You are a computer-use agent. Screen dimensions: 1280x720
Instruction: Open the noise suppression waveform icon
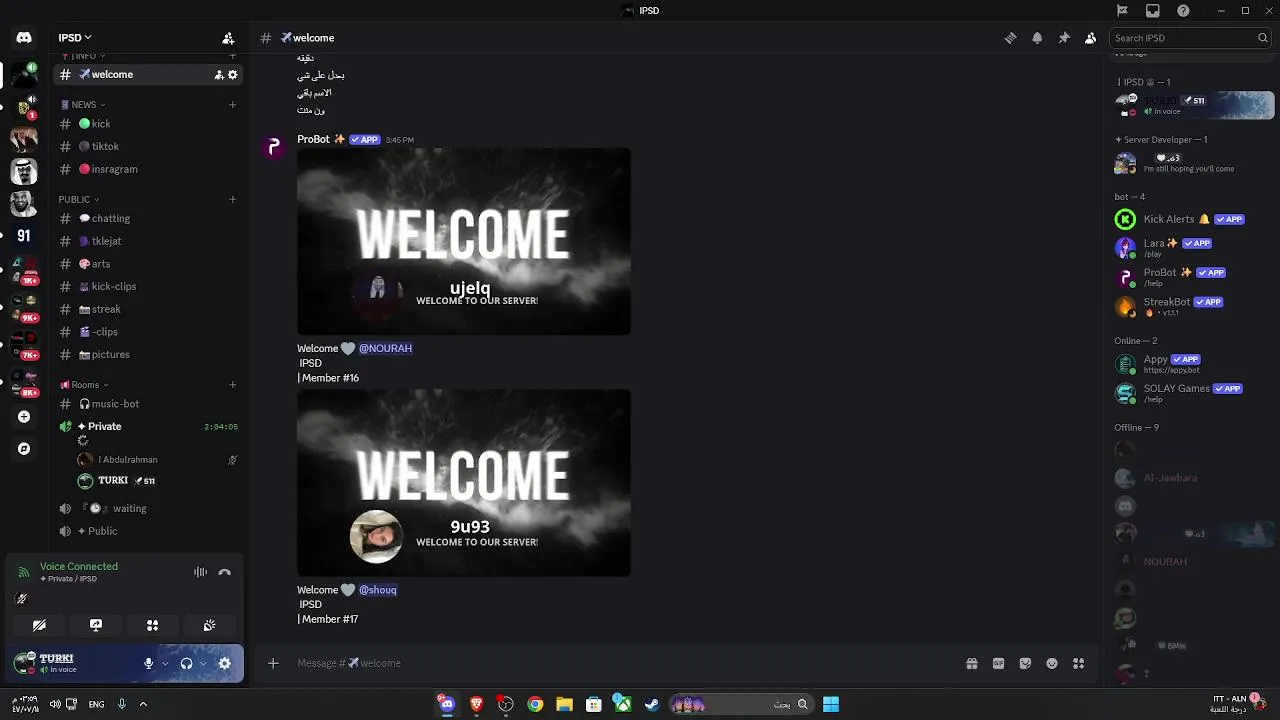200,572
